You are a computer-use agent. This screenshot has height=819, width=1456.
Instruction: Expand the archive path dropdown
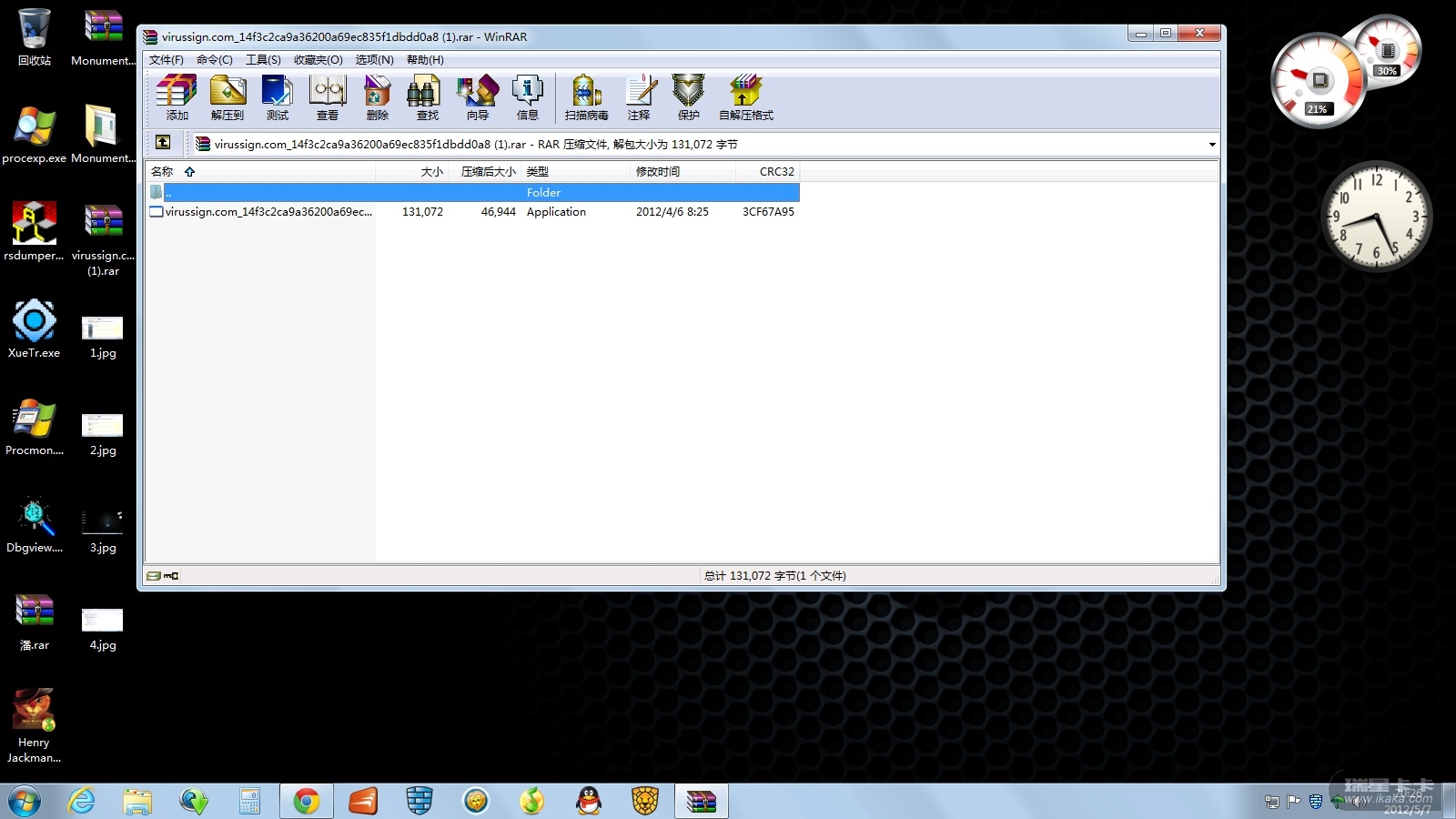point(1211,145)
